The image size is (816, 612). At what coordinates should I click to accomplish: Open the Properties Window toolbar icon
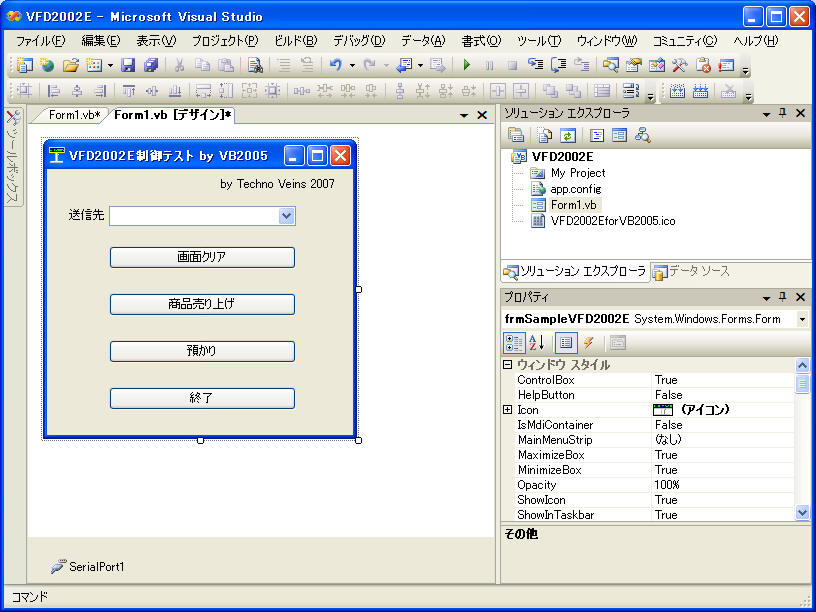tap(633, 65)
